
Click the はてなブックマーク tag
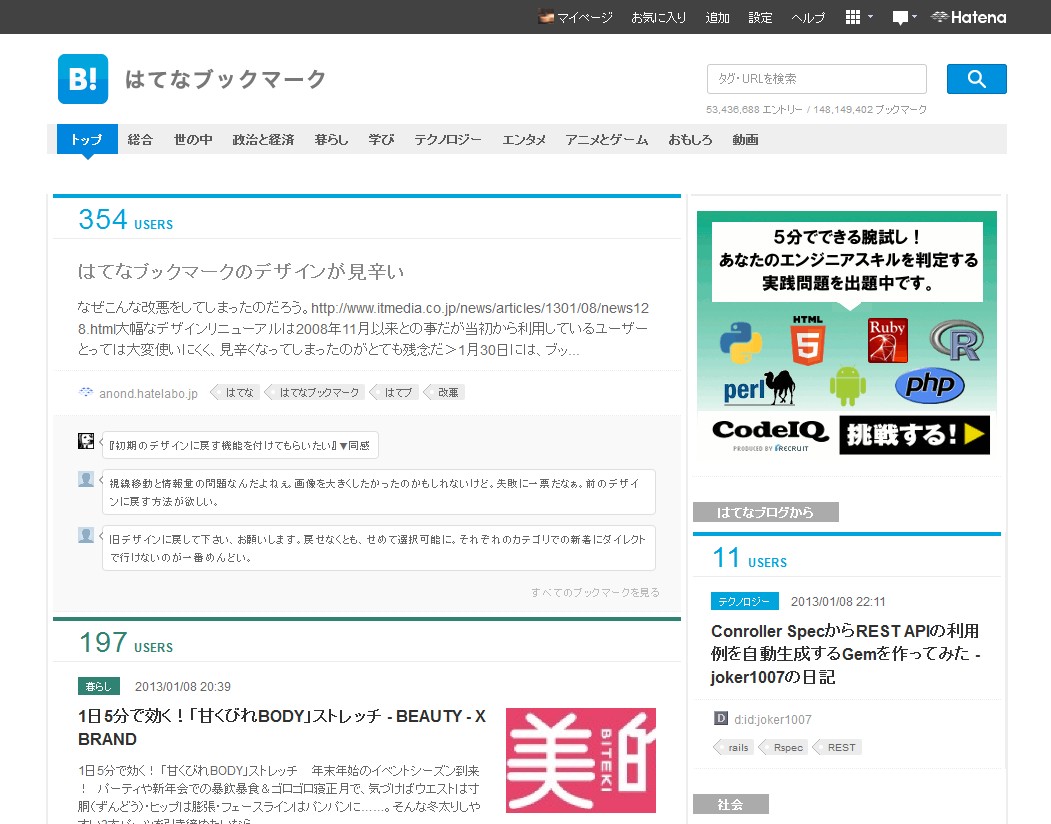315,392
